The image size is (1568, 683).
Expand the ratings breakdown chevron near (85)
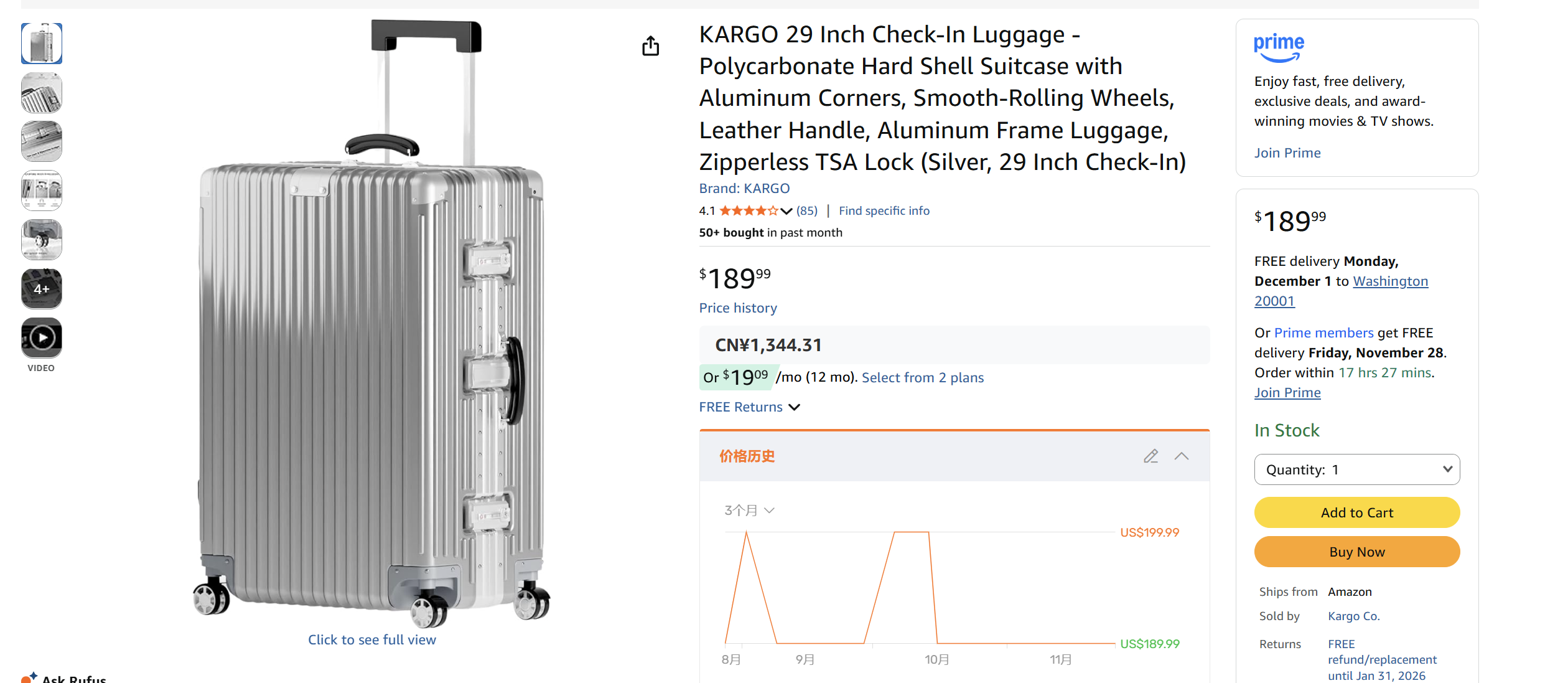[786, 210]
